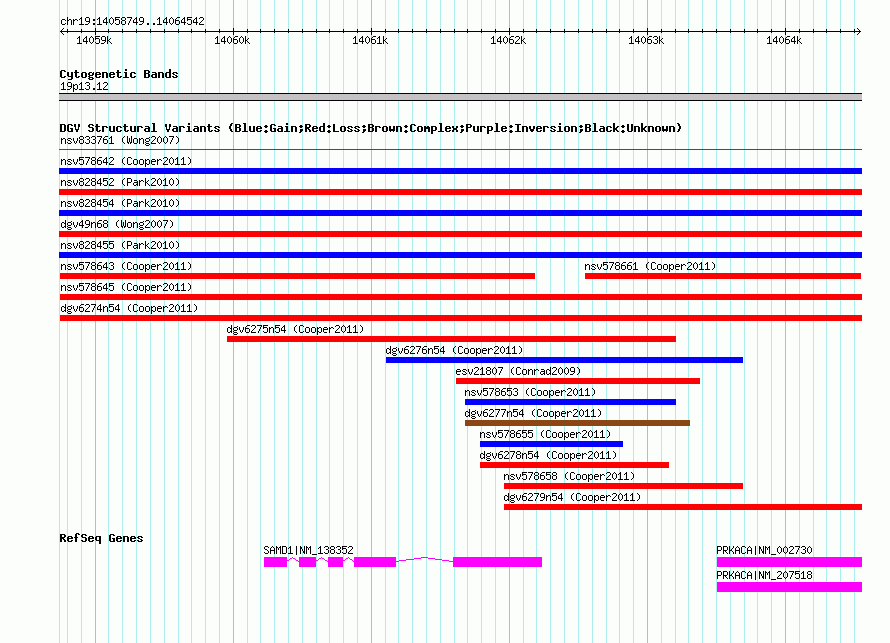Select the dgv6279n54 (Cooper2011) red bar
Viewport: 890px width, 643px height.
pos(683,507)
